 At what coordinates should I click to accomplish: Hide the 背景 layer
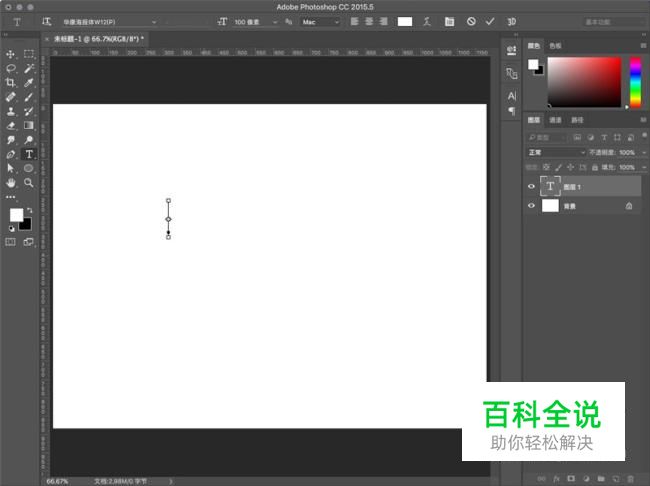[x=531, y=206]
